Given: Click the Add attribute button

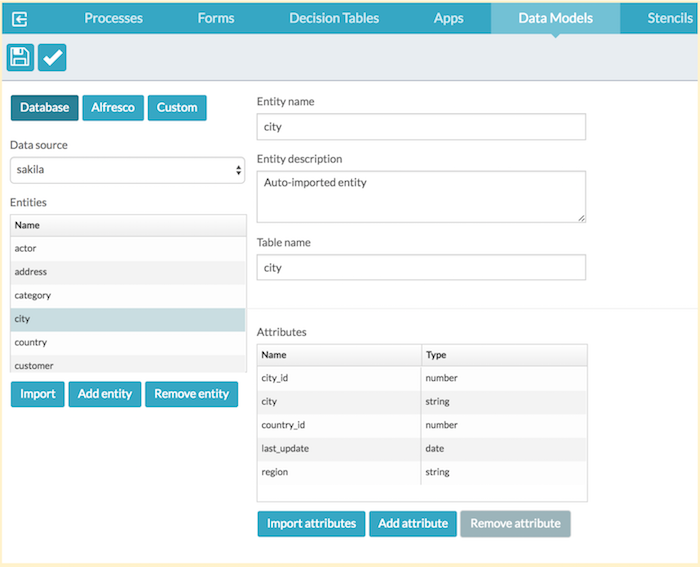Looking at the screenshot, I should coord(413,523).
